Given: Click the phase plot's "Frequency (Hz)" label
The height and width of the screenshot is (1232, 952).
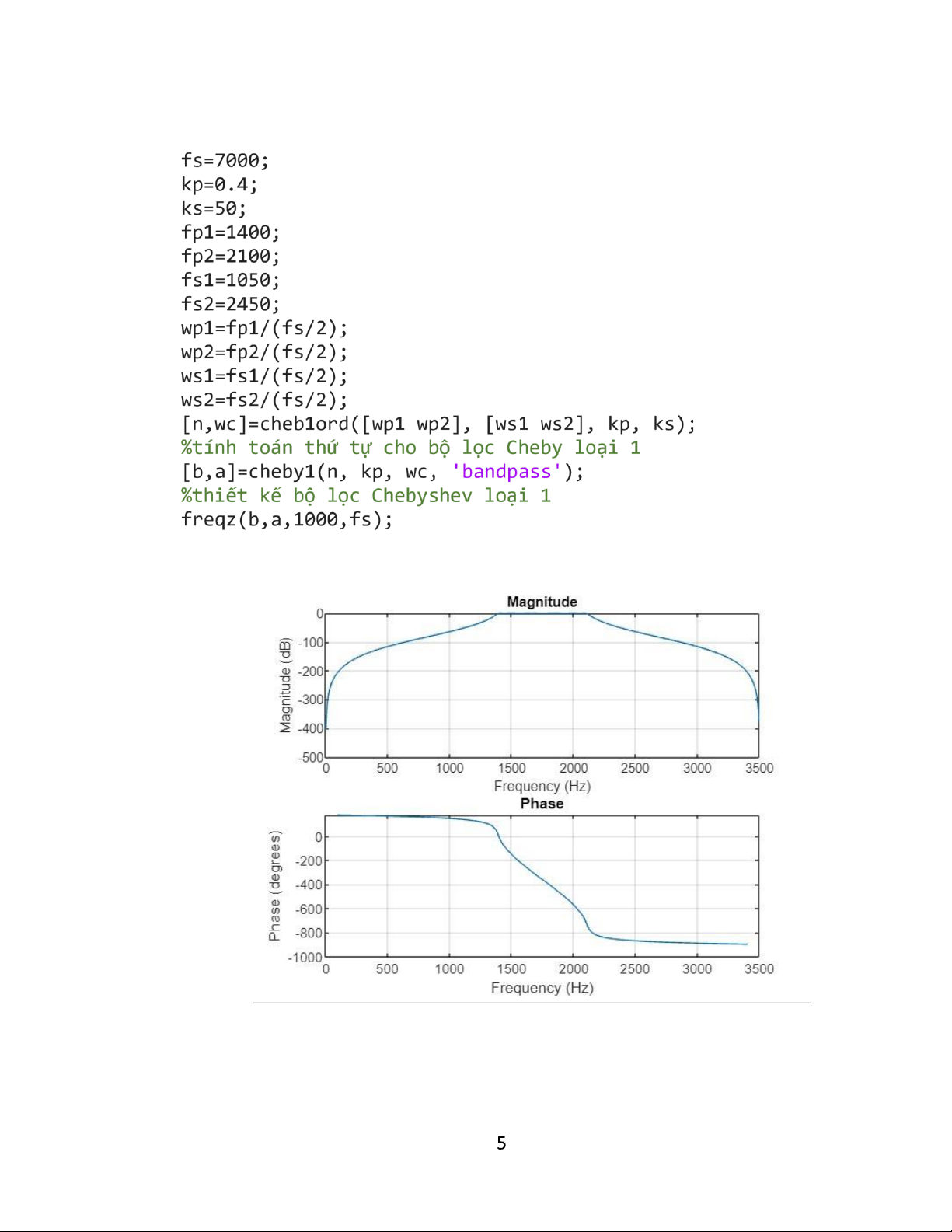Looking at the screenshot, I should coord(542,988).
